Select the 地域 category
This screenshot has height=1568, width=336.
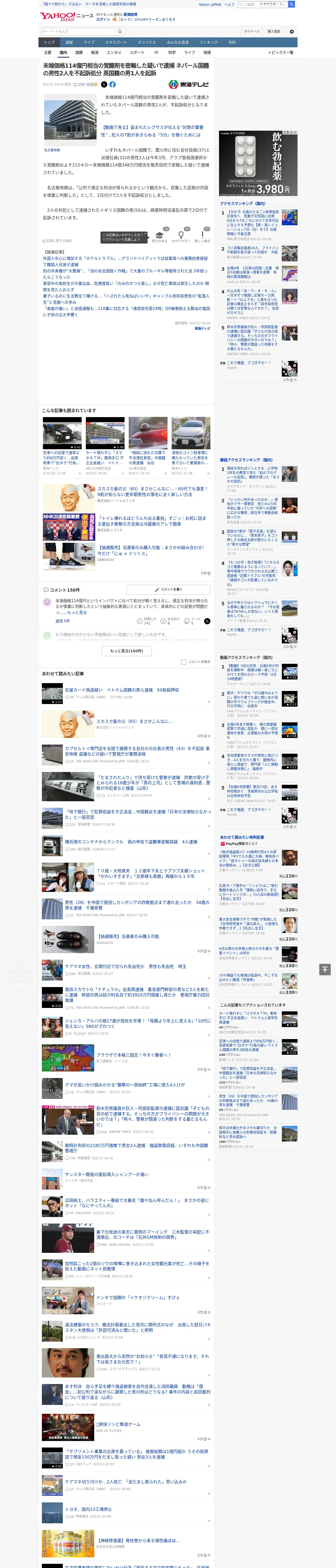(x=207, y=52)
